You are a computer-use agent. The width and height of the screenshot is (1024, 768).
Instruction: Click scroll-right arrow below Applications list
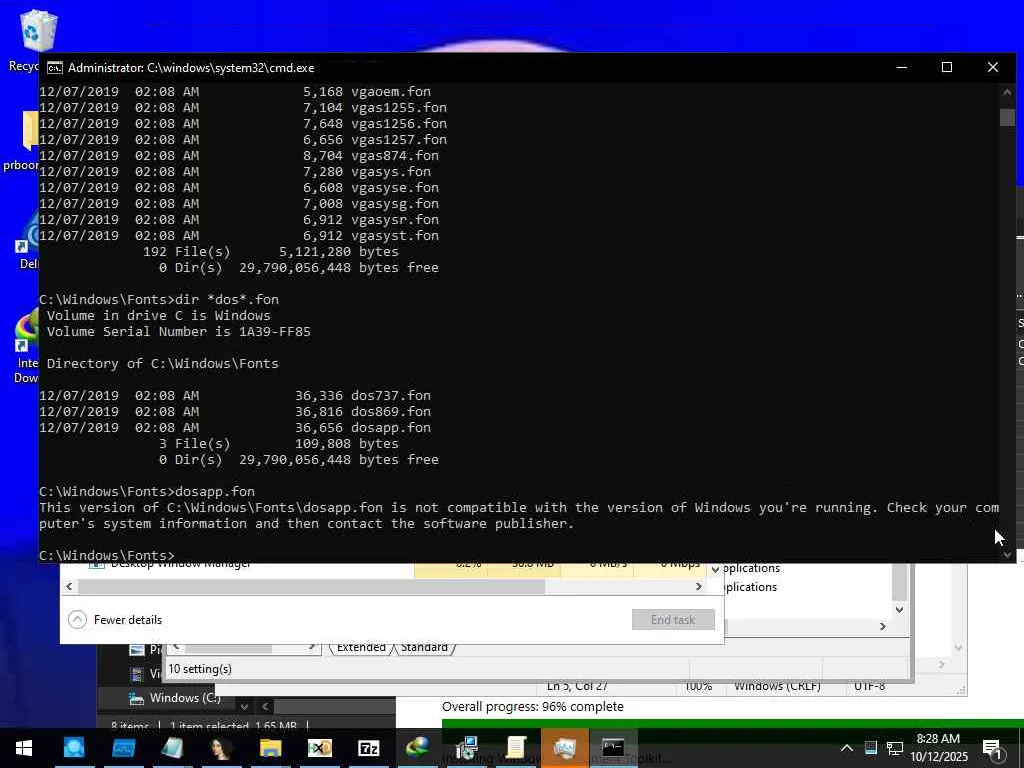coord(883,626)
